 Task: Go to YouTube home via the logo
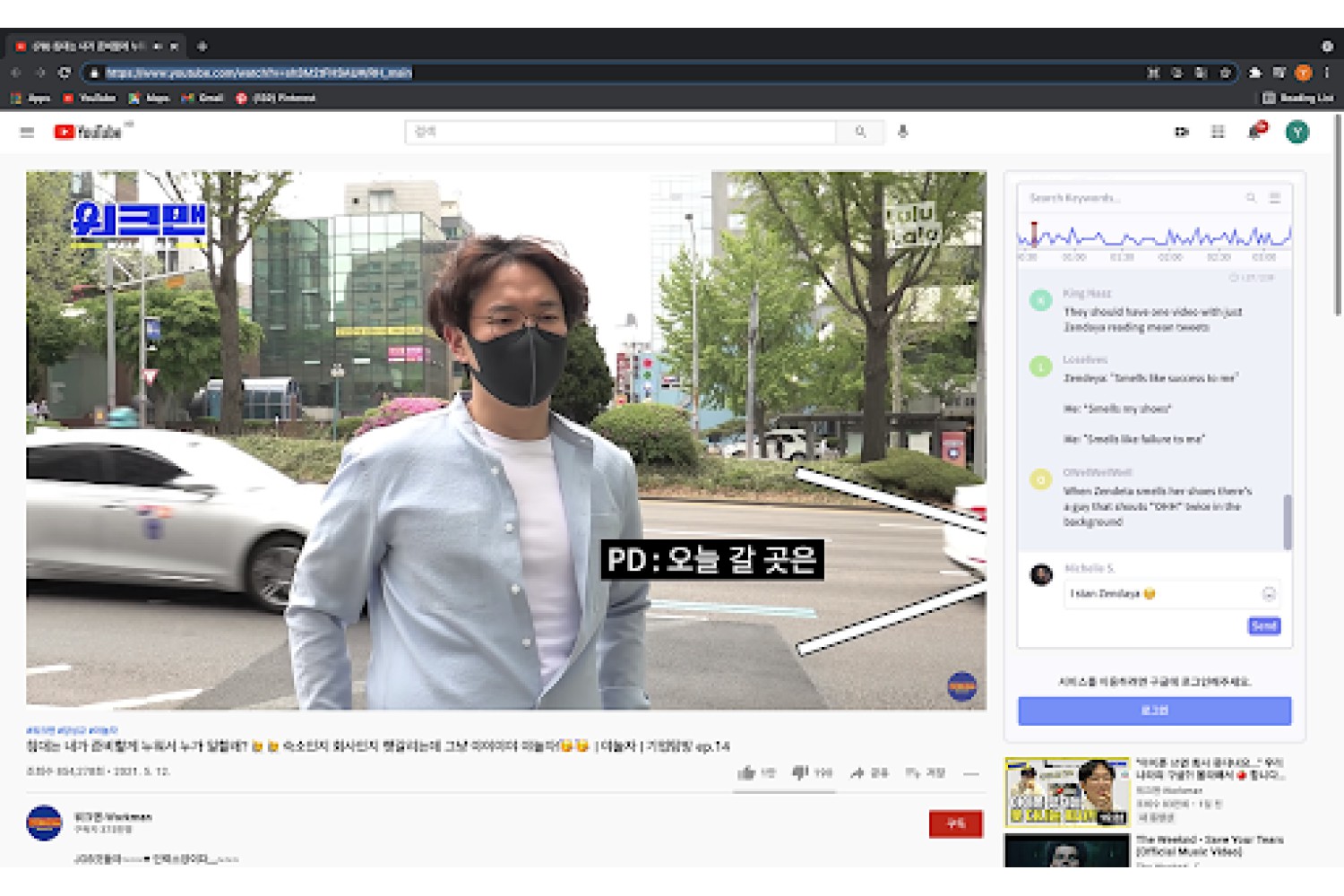88,132
